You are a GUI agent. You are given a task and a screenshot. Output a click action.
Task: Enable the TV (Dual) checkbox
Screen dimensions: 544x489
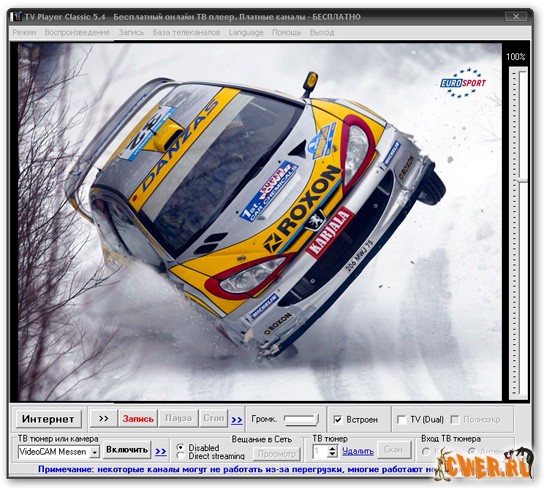coord(401,420)
